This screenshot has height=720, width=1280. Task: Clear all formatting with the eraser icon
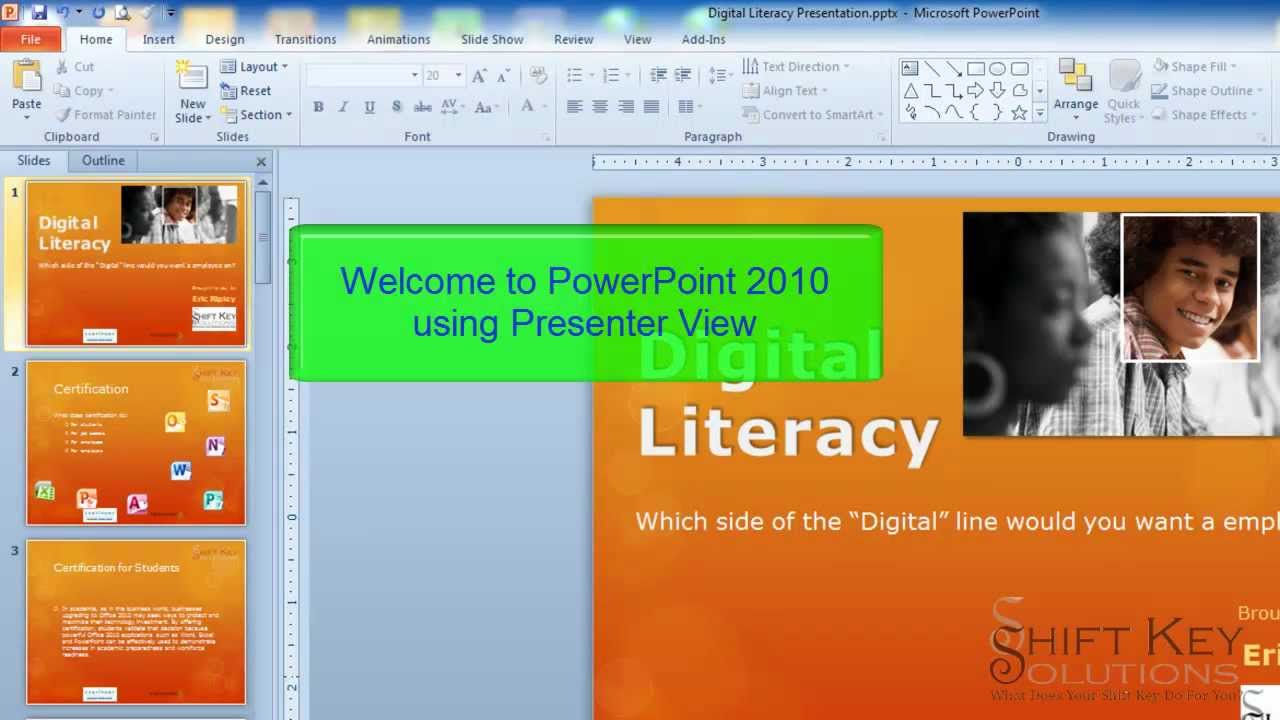tap(538, 75)
